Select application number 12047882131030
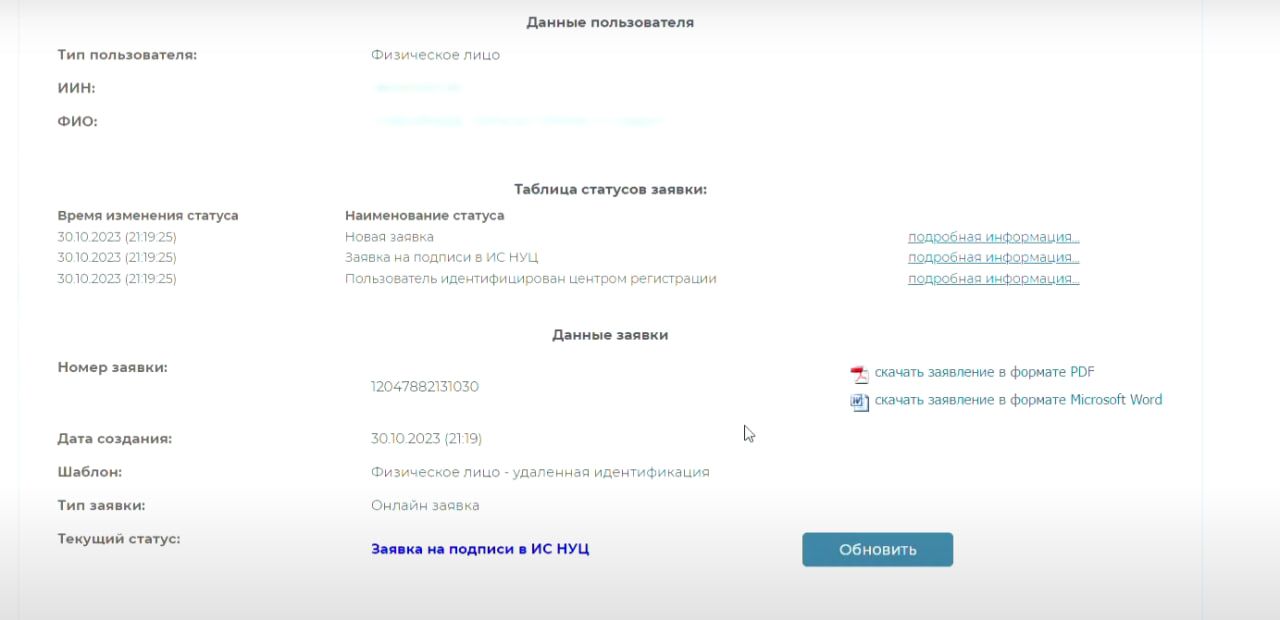1280x620 pixels. pos(424,386)
